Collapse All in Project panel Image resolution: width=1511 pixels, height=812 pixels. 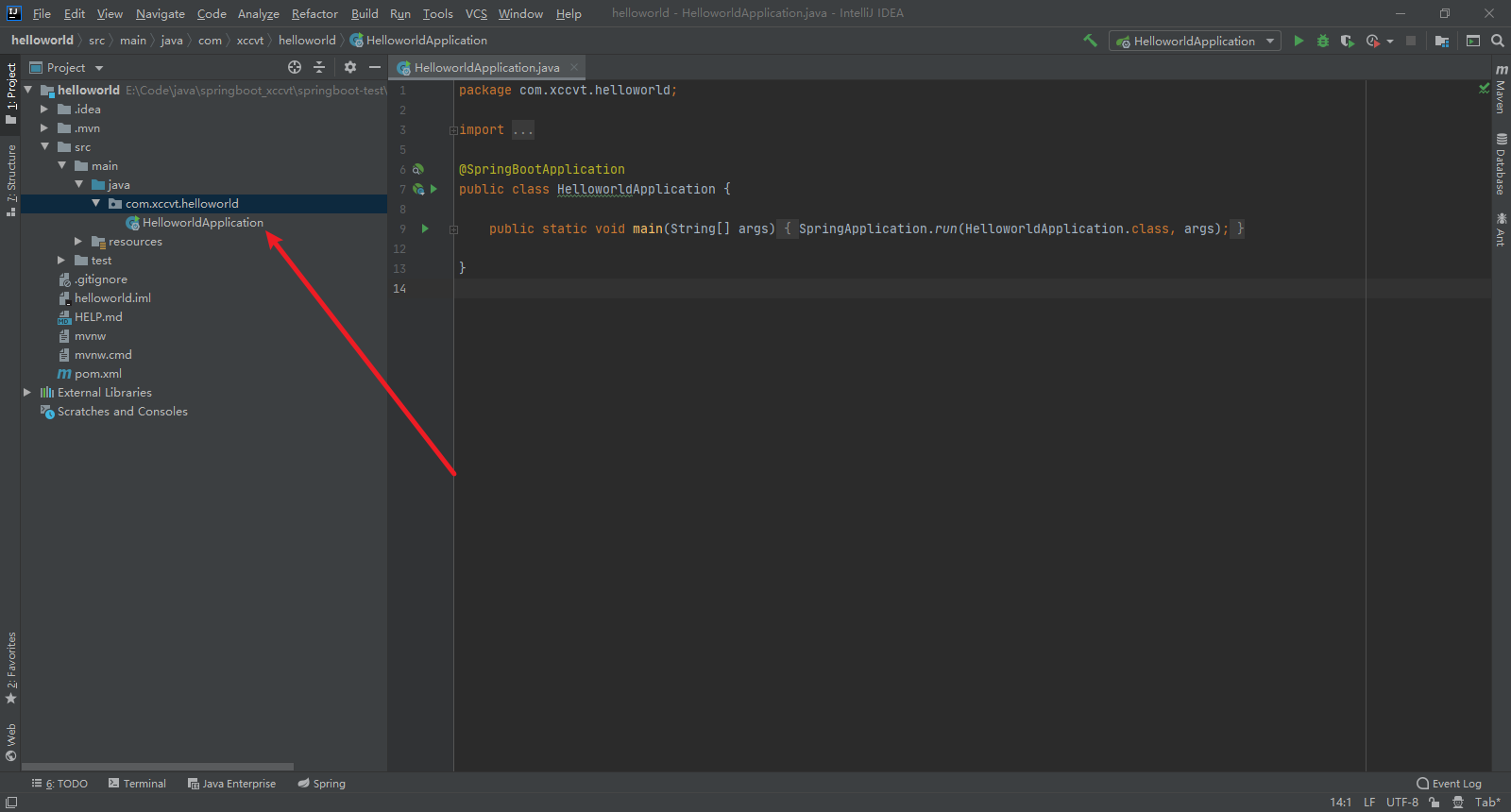[319, 67]
